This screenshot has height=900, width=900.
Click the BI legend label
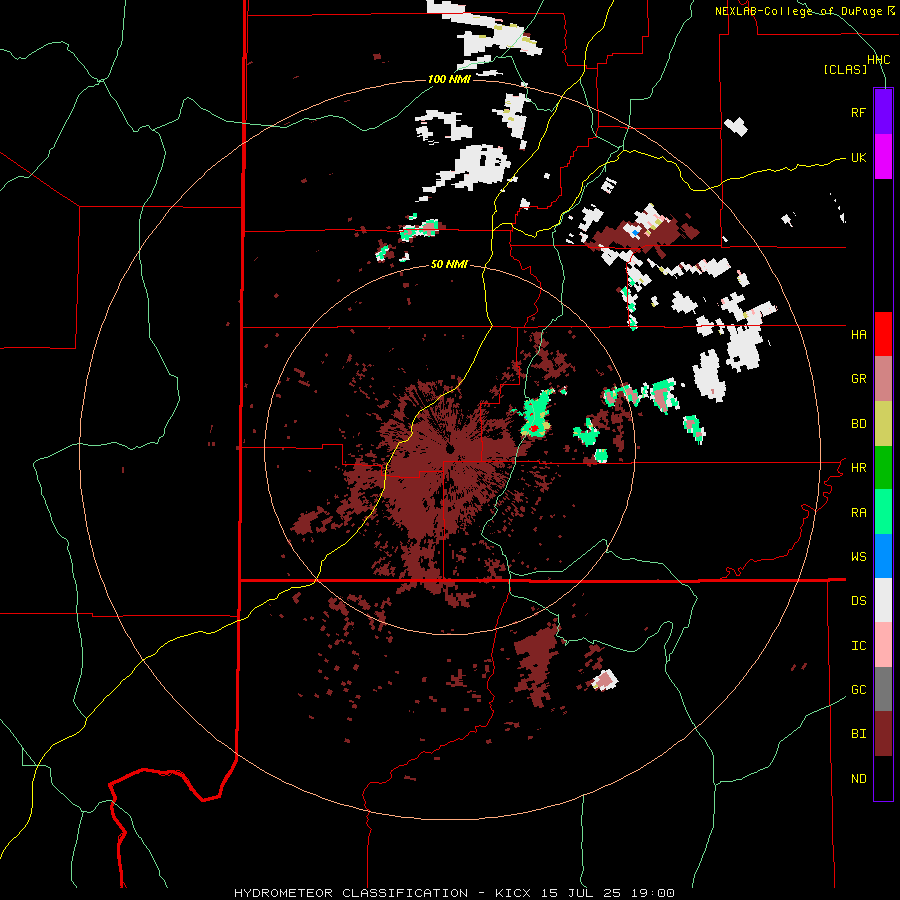click(858, 734)
